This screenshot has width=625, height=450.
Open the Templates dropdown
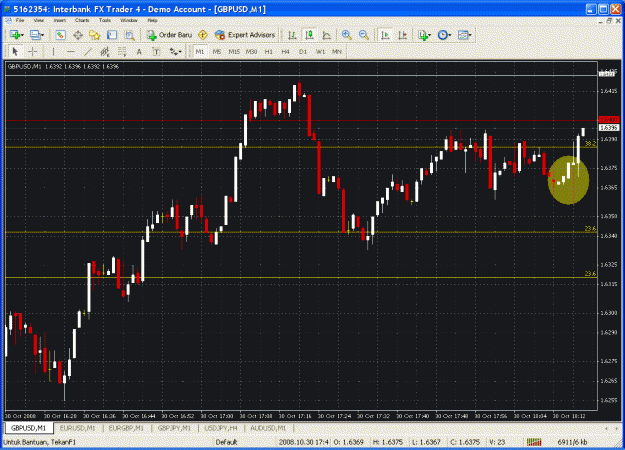(x=464, y=35)
